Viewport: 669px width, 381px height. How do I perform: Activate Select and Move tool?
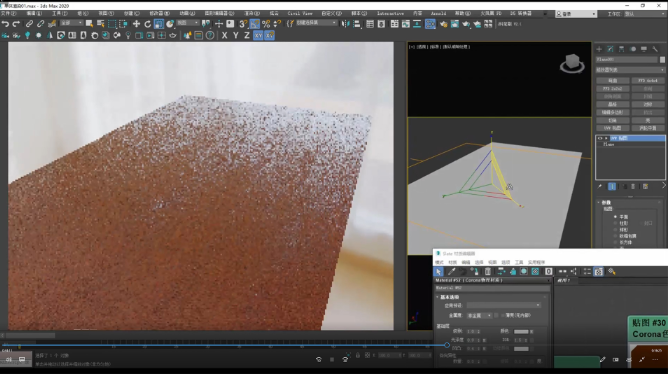(136, 24)
